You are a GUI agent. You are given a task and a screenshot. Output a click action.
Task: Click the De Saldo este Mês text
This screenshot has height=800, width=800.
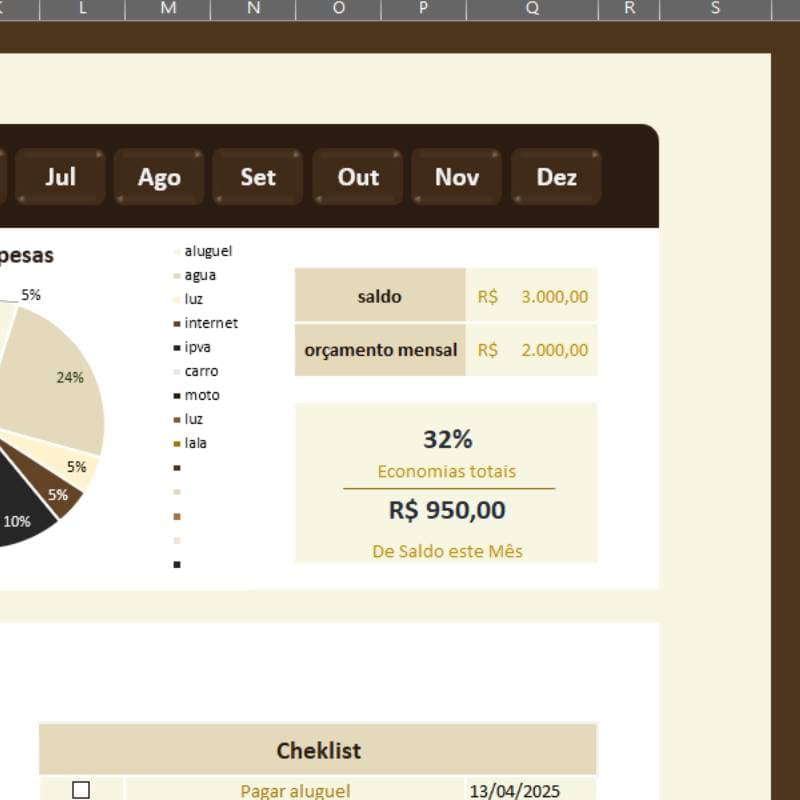tap(447, 552)
